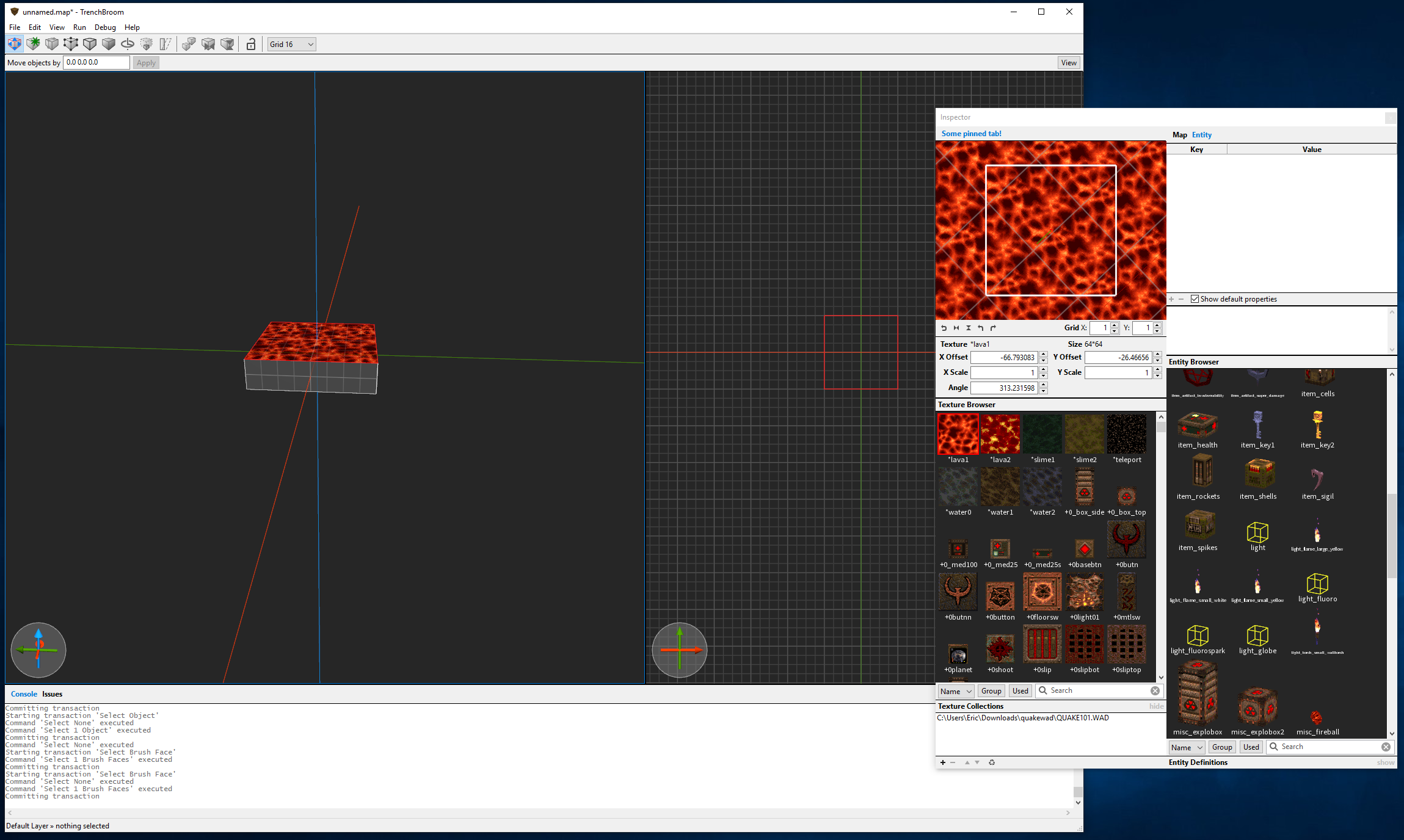Open the View dropdown above the viewport
Image resolution: width=1404 pixels, height=840 pixels.
click(x=1068, y=63)
